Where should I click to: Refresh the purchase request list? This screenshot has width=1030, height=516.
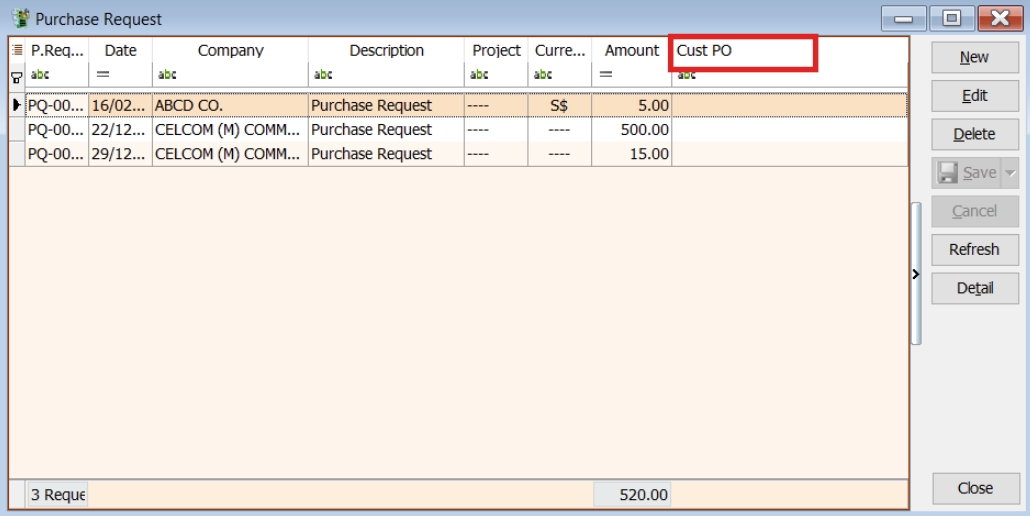point(973,250)
